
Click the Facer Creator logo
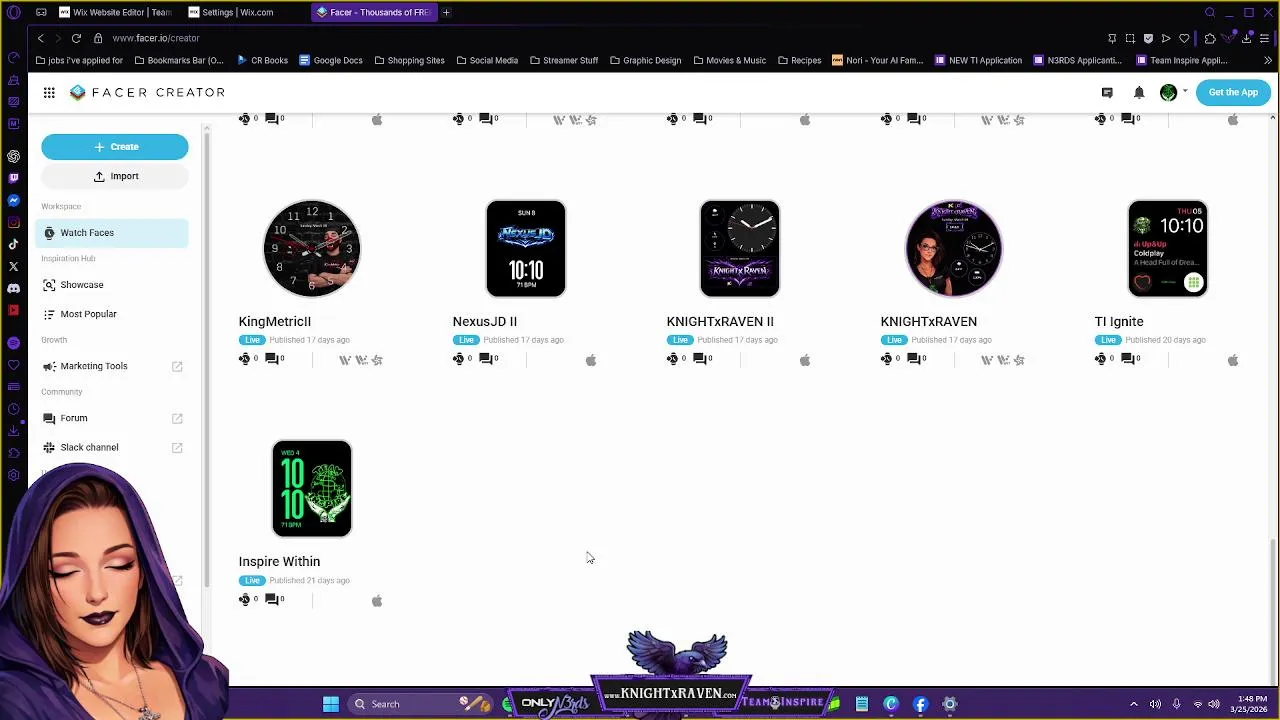click(148, 92)
